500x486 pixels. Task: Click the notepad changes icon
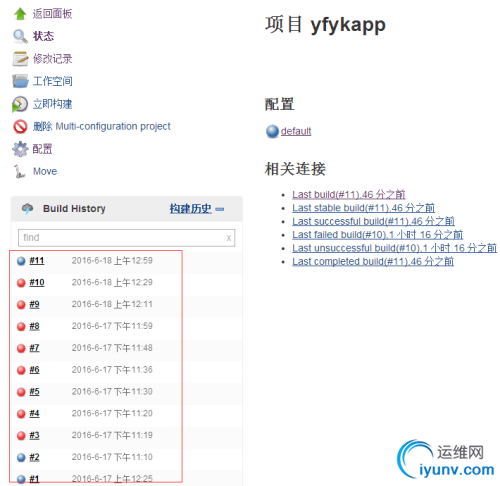[20, 59]
